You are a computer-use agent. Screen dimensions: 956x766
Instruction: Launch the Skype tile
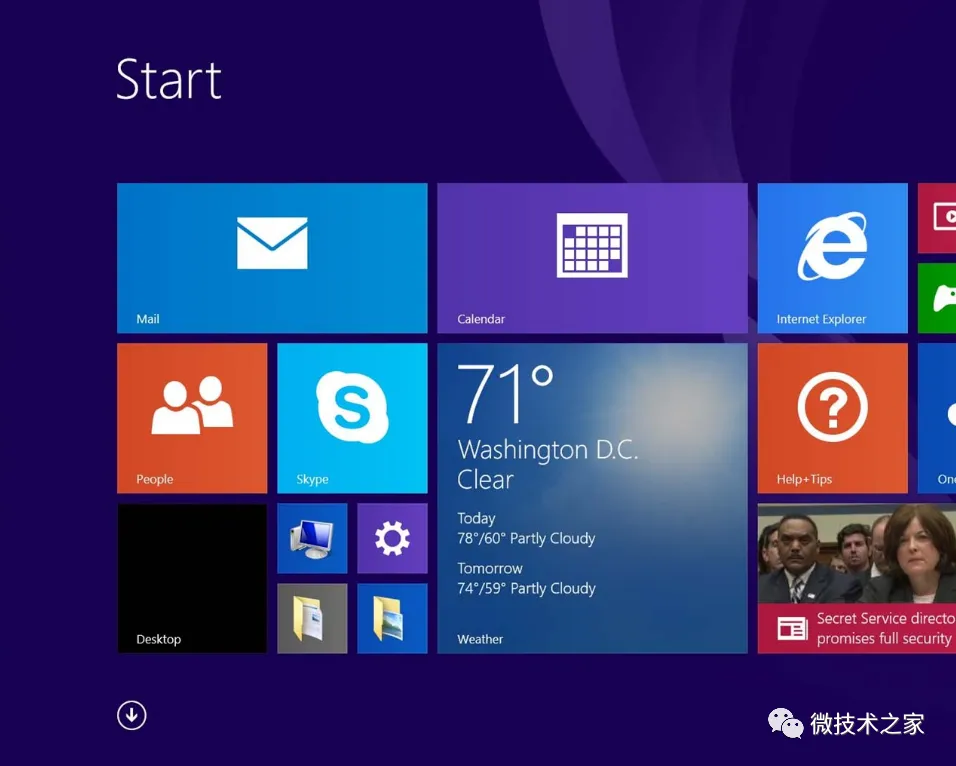tap(352, 418)
